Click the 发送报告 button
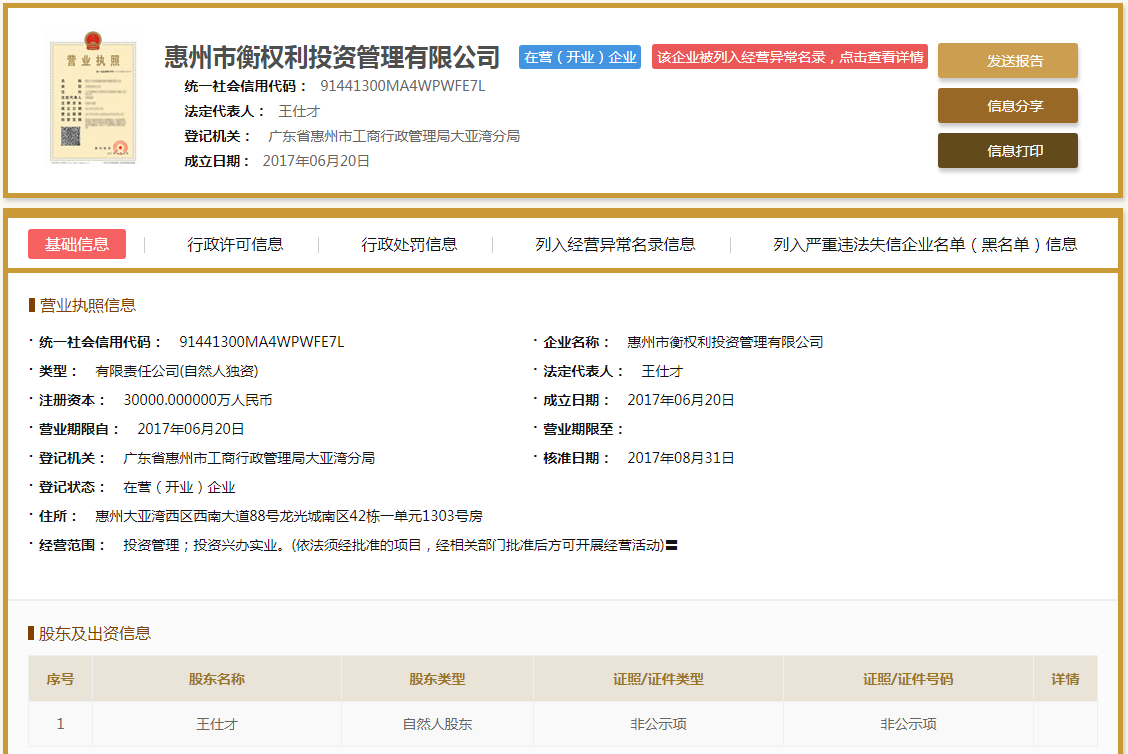Viewport: 1128px width, 754px height. coord(1007,61)
